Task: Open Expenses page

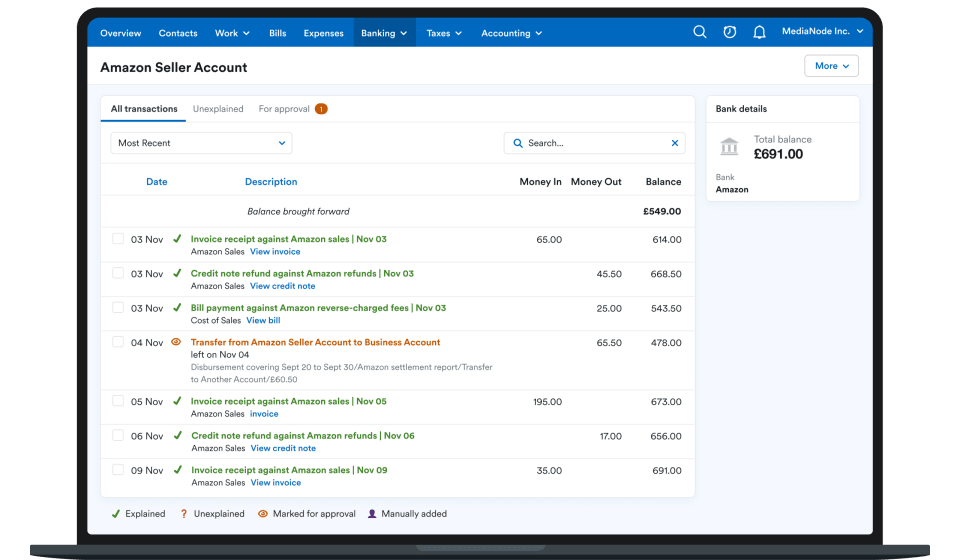Action: pos(323,33)
